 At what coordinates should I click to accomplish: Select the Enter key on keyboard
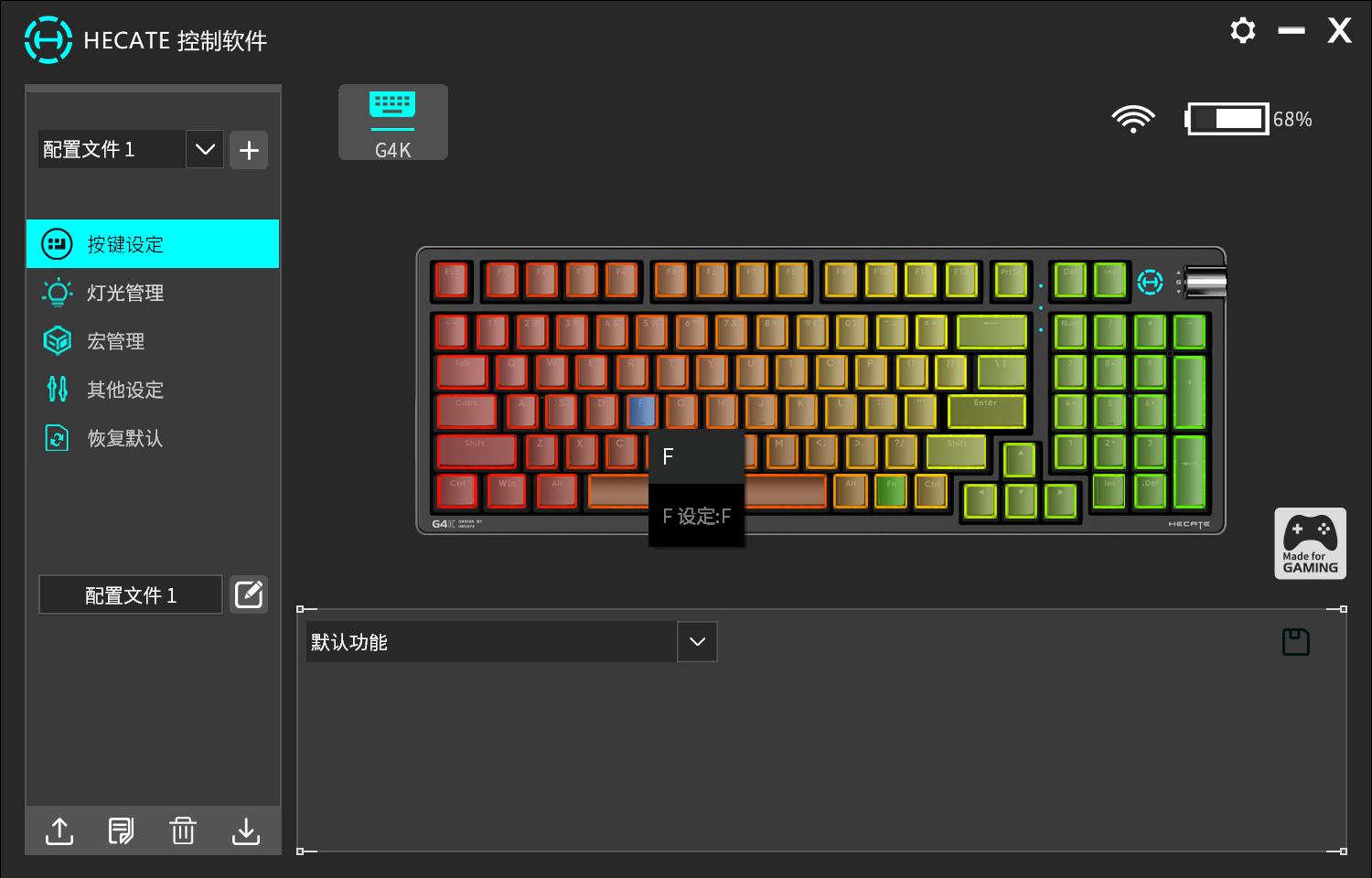(x=986, y=412)
